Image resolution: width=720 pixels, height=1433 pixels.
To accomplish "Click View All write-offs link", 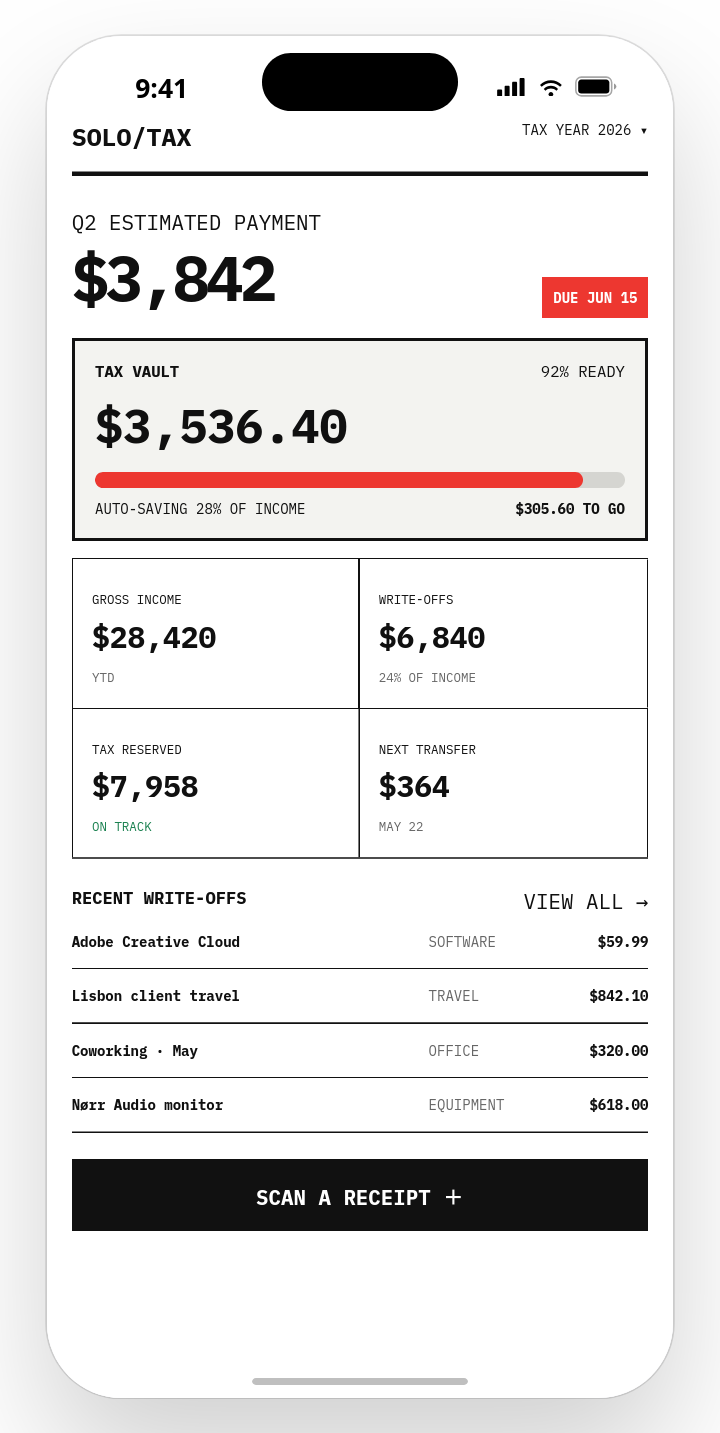I will click(x=586, y=902).
